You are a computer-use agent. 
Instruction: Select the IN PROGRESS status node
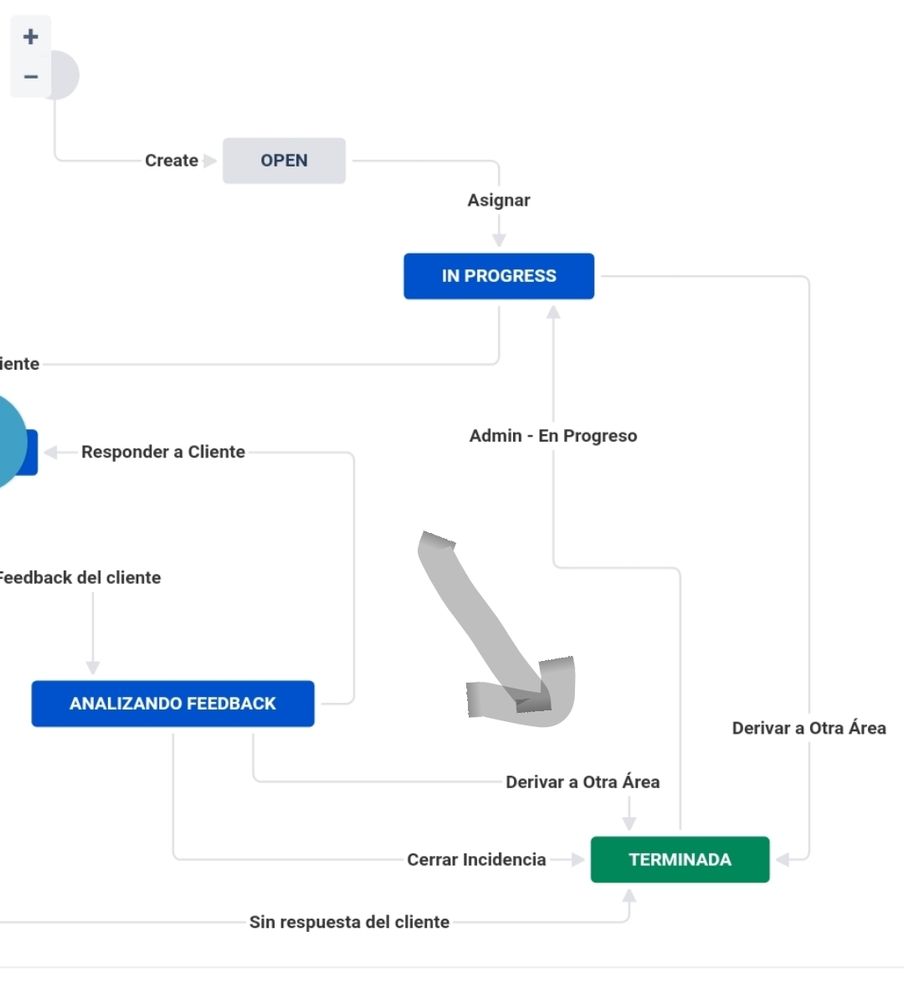tap(498, 276)
